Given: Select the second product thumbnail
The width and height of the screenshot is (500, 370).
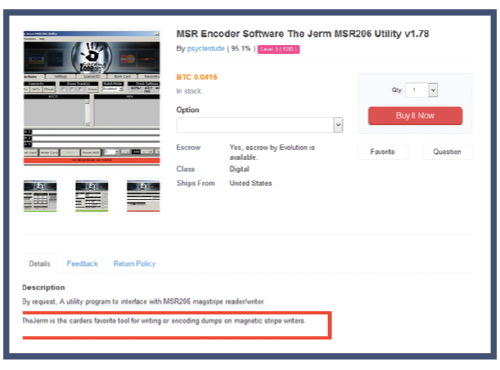Looking at the screenshot, I should pos(92,196).
